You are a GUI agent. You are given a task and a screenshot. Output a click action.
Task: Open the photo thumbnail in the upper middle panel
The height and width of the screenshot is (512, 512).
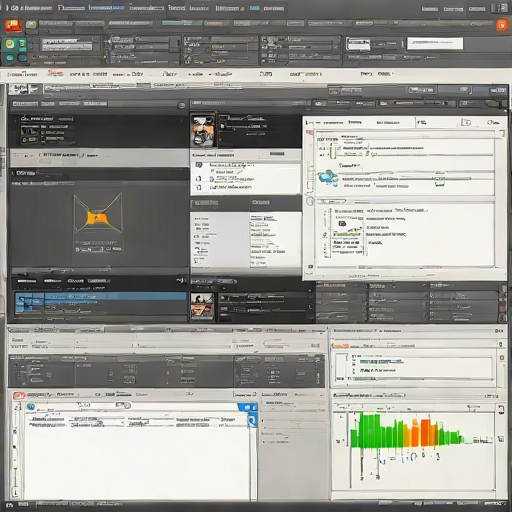(x=202, y=131)
